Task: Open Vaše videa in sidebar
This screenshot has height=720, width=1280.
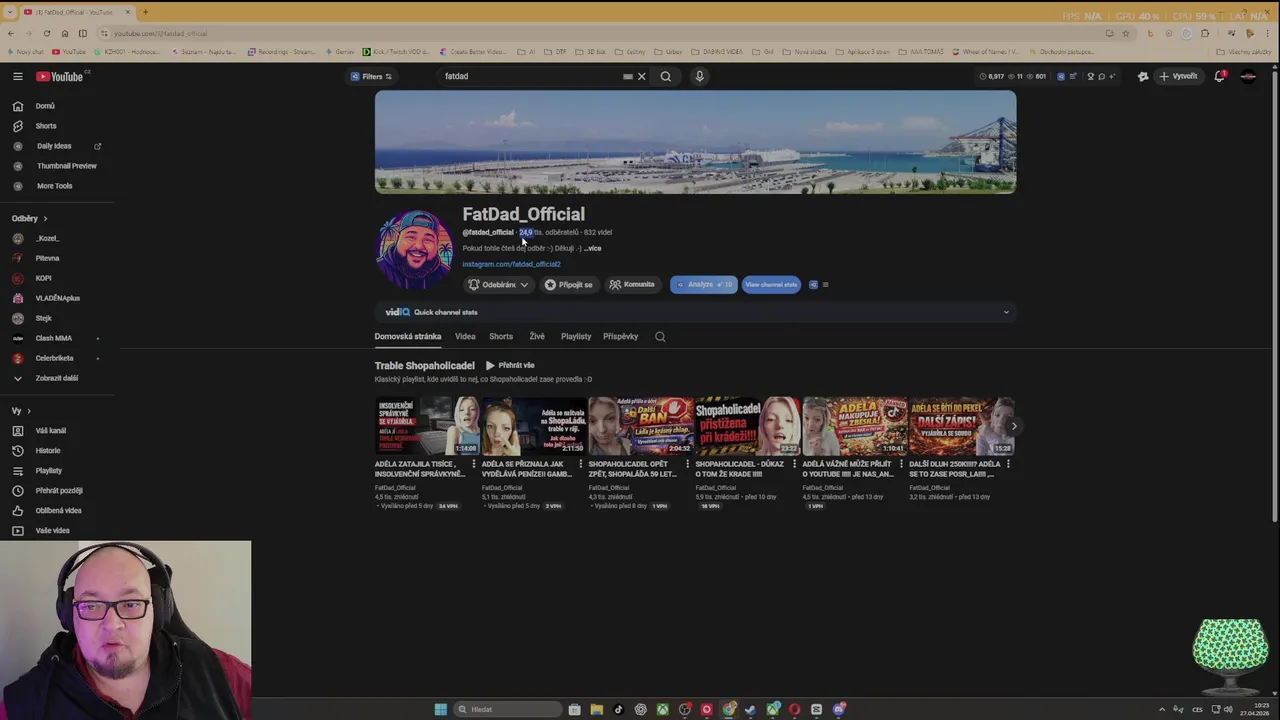Action: pyautogui.click(x=52, y=531)
